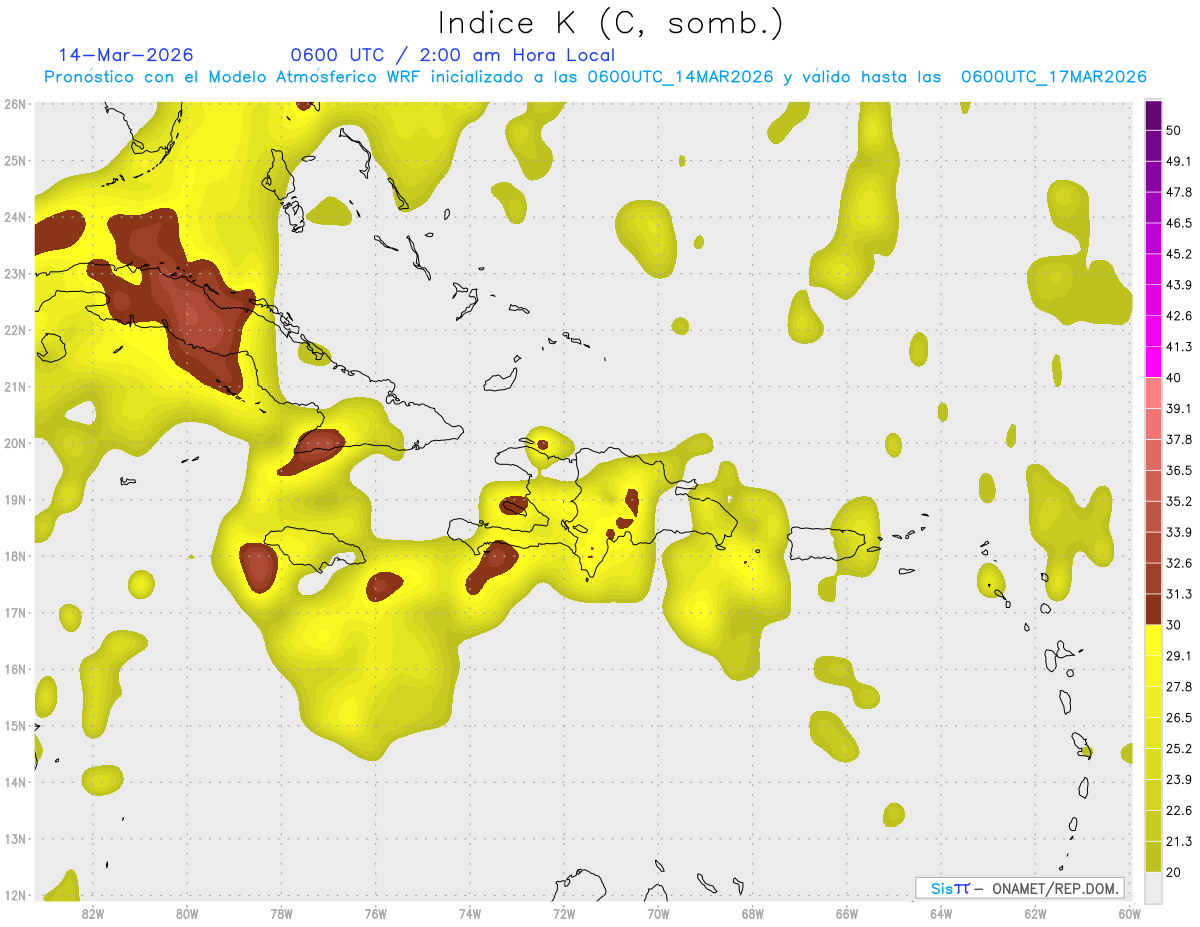This screenshot has width=1200, height=927.
Task: Click the colorbar value "25.2"
Action: [x=1179, y=749]
